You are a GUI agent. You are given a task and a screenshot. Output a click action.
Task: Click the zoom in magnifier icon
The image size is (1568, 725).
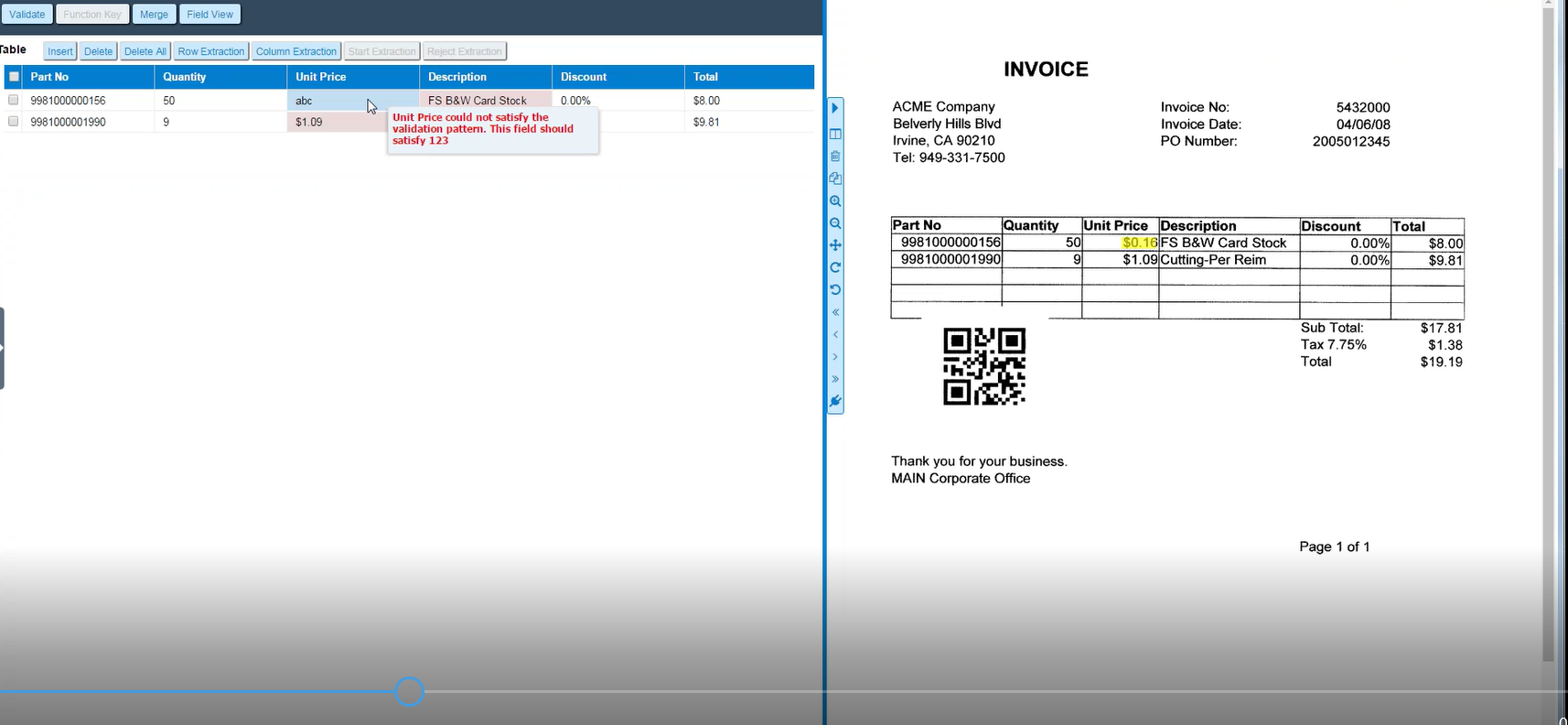coord(835,201)
